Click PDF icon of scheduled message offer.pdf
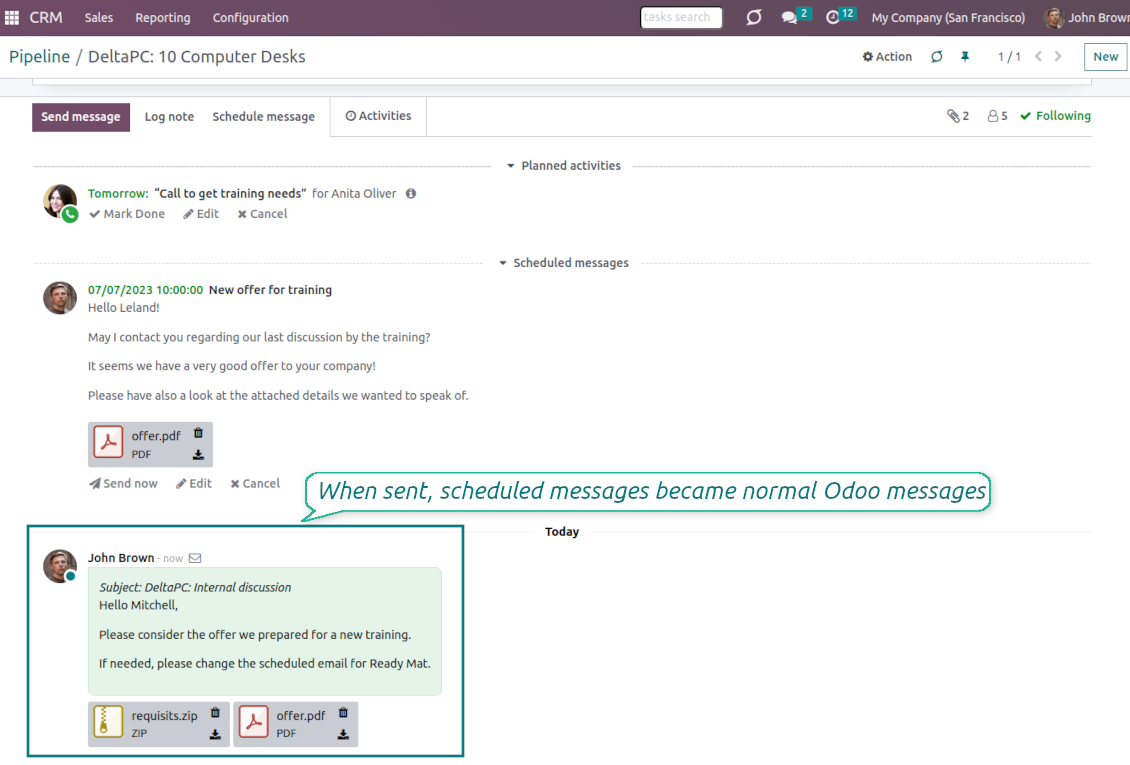The image size is (1130, 765). (108, 442)
